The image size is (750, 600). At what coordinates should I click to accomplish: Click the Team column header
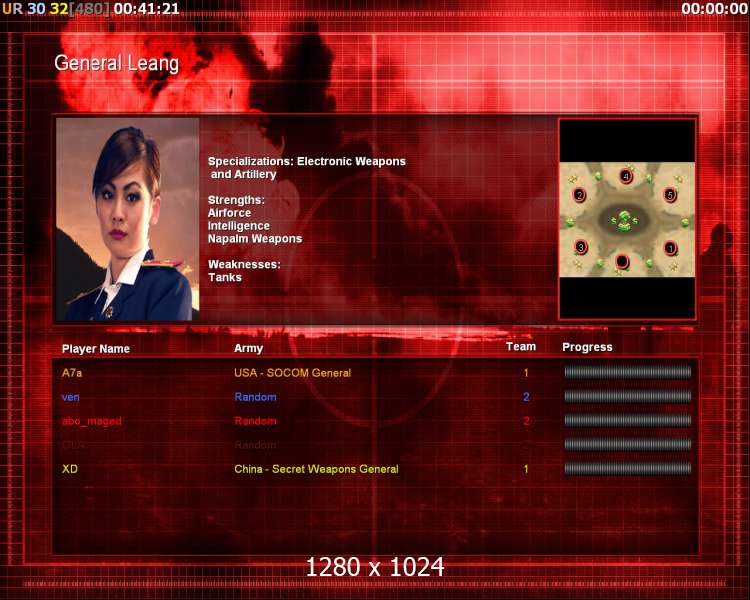click(521, 346)
